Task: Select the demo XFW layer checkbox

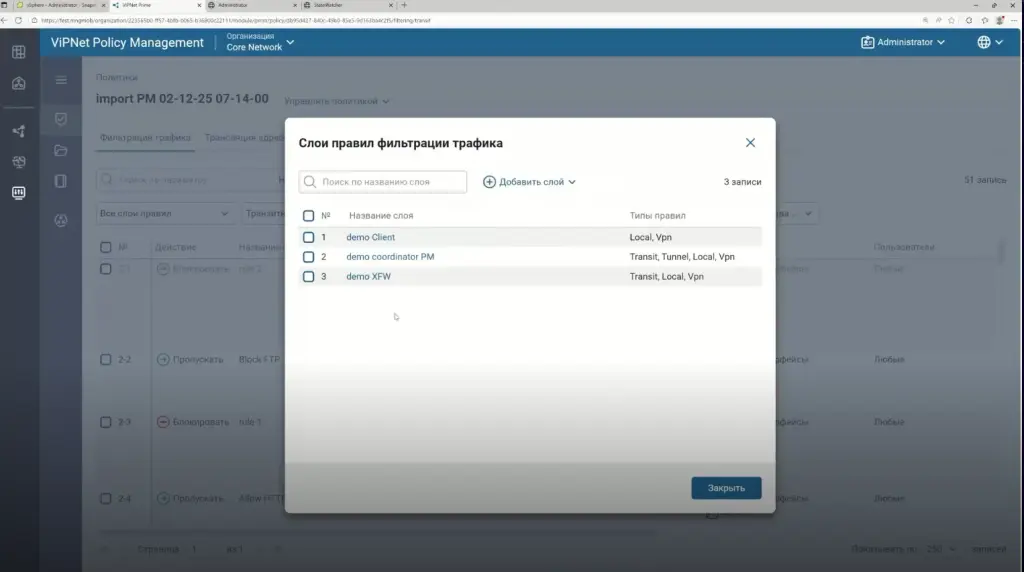Action: click(309, 277)
